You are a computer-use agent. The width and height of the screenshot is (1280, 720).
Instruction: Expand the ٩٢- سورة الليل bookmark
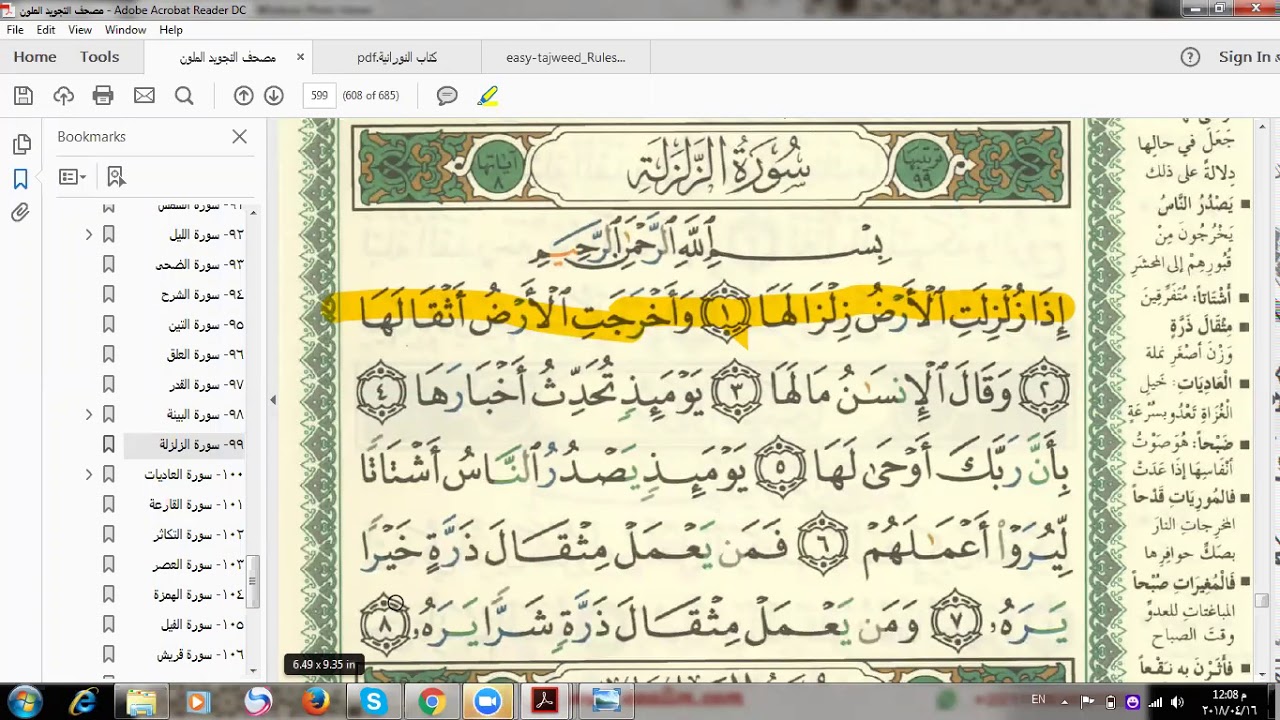[x=89, y=235]
